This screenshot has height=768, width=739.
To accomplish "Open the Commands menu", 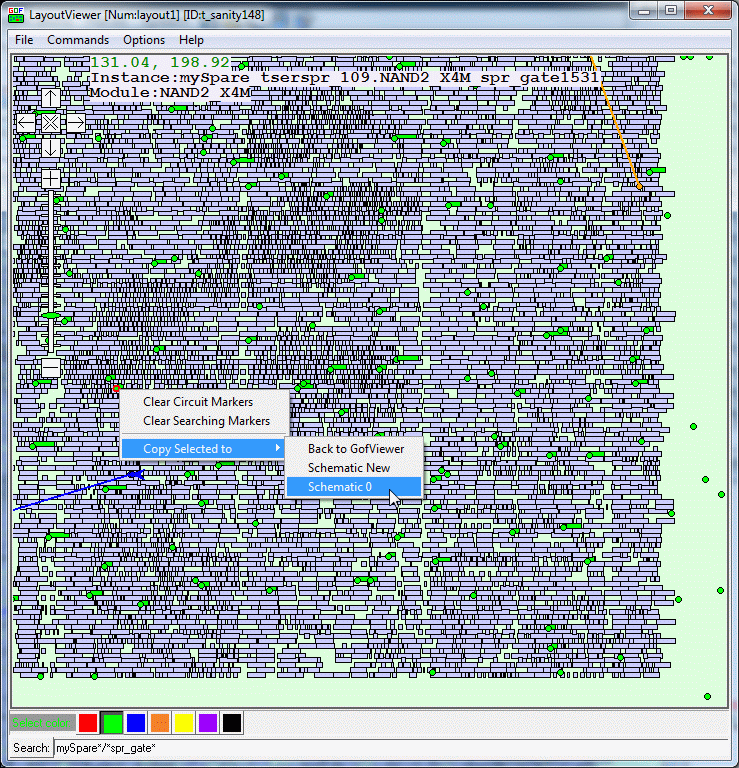I will [x=78, y=40].
